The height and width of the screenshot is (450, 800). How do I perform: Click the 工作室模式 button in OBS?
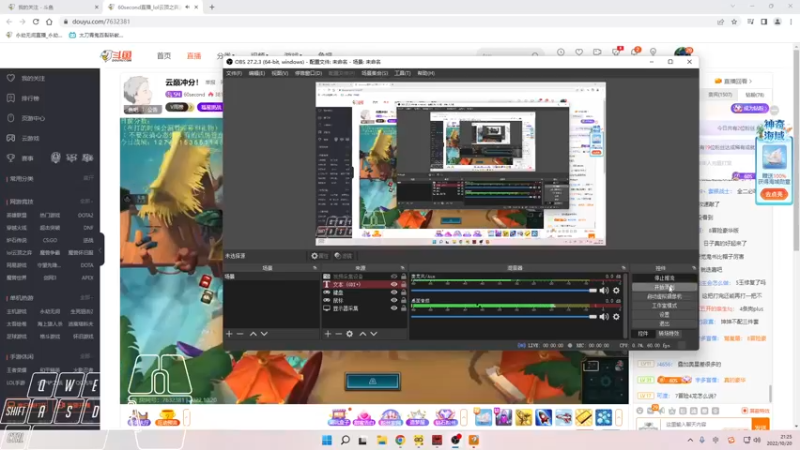664,306
